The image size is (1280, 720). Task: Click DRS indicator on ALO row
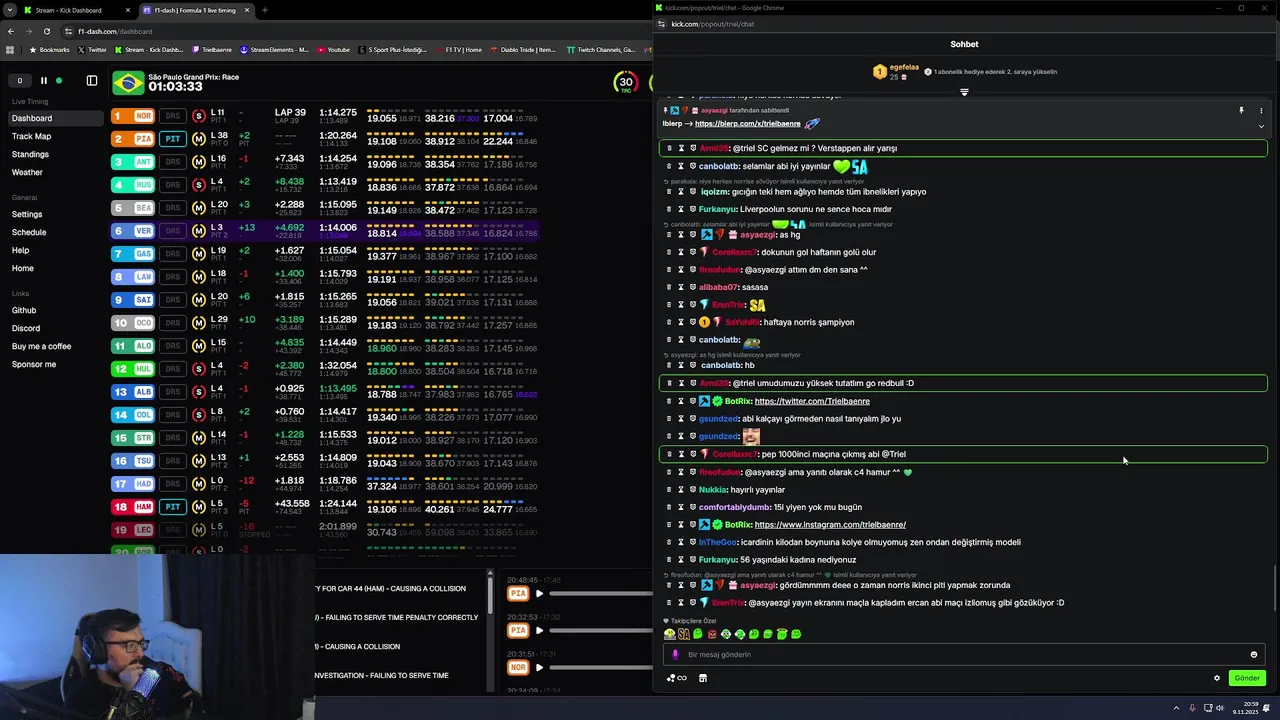click(173, 346)
